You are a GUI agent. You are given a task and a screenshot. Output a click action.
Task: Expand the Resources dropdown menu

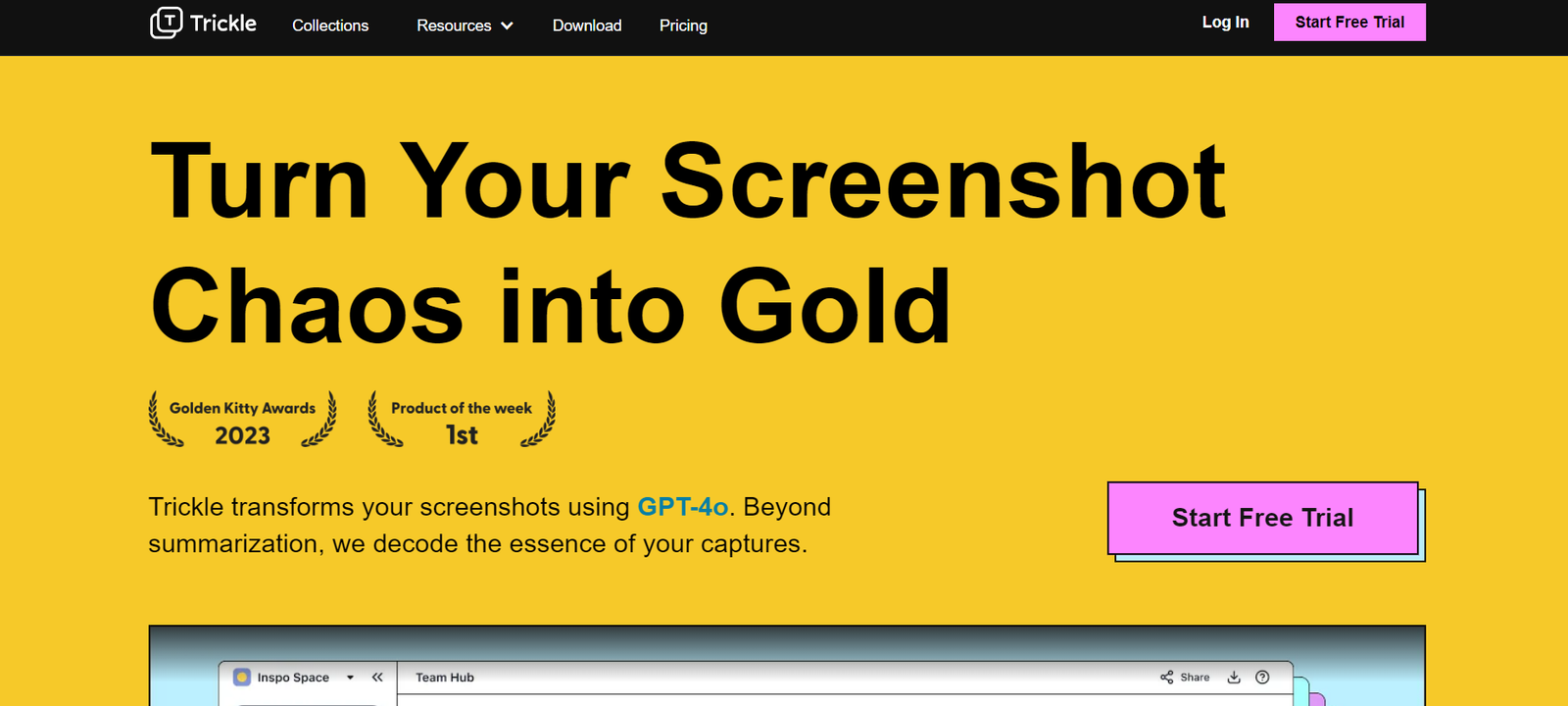(454, 25)
